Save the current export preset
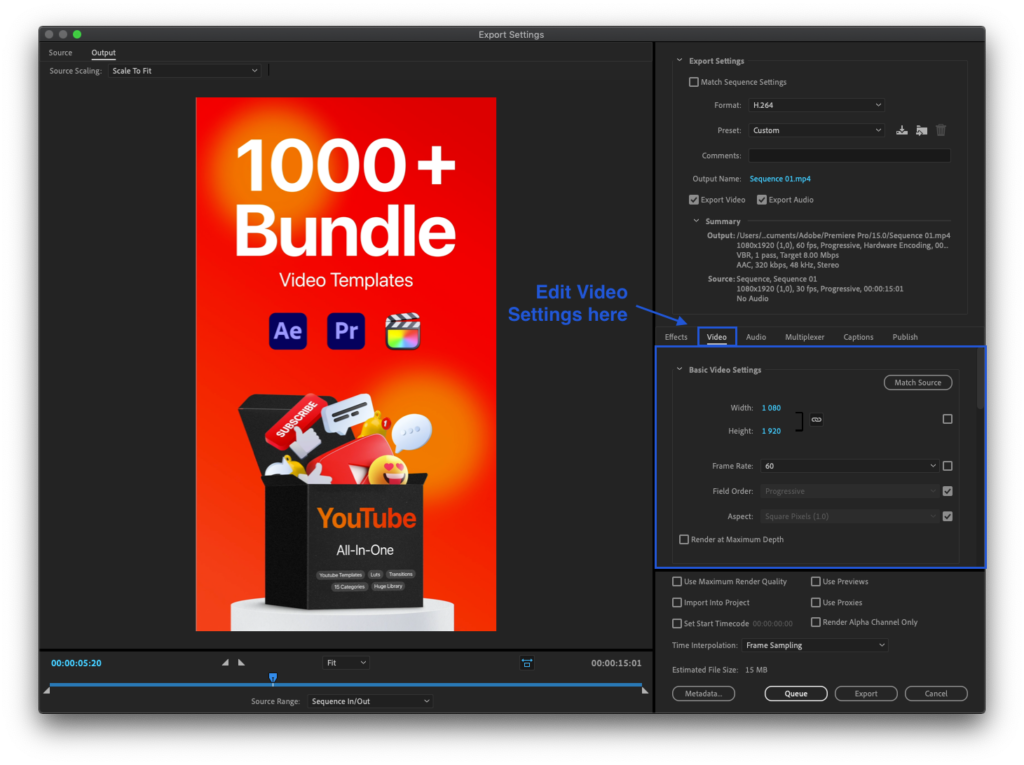 point(901,130)
